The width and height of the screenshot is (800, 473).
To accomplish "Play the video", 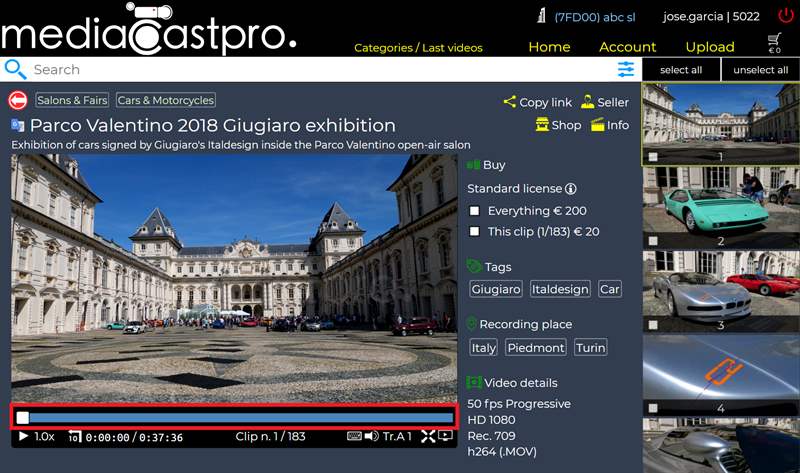I will tap(23, 436).
